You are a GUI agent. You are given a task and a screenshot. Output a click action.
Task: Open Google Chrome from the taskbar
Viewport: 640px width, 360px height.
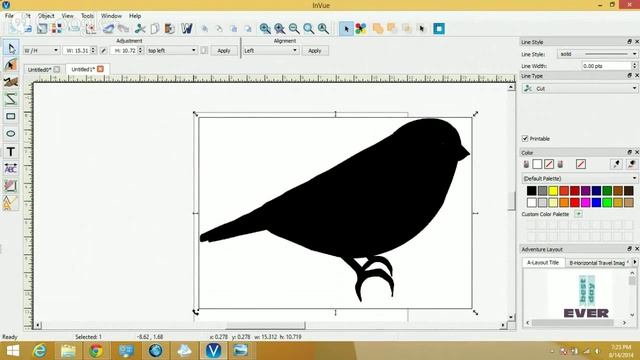(x=96, y=351)
